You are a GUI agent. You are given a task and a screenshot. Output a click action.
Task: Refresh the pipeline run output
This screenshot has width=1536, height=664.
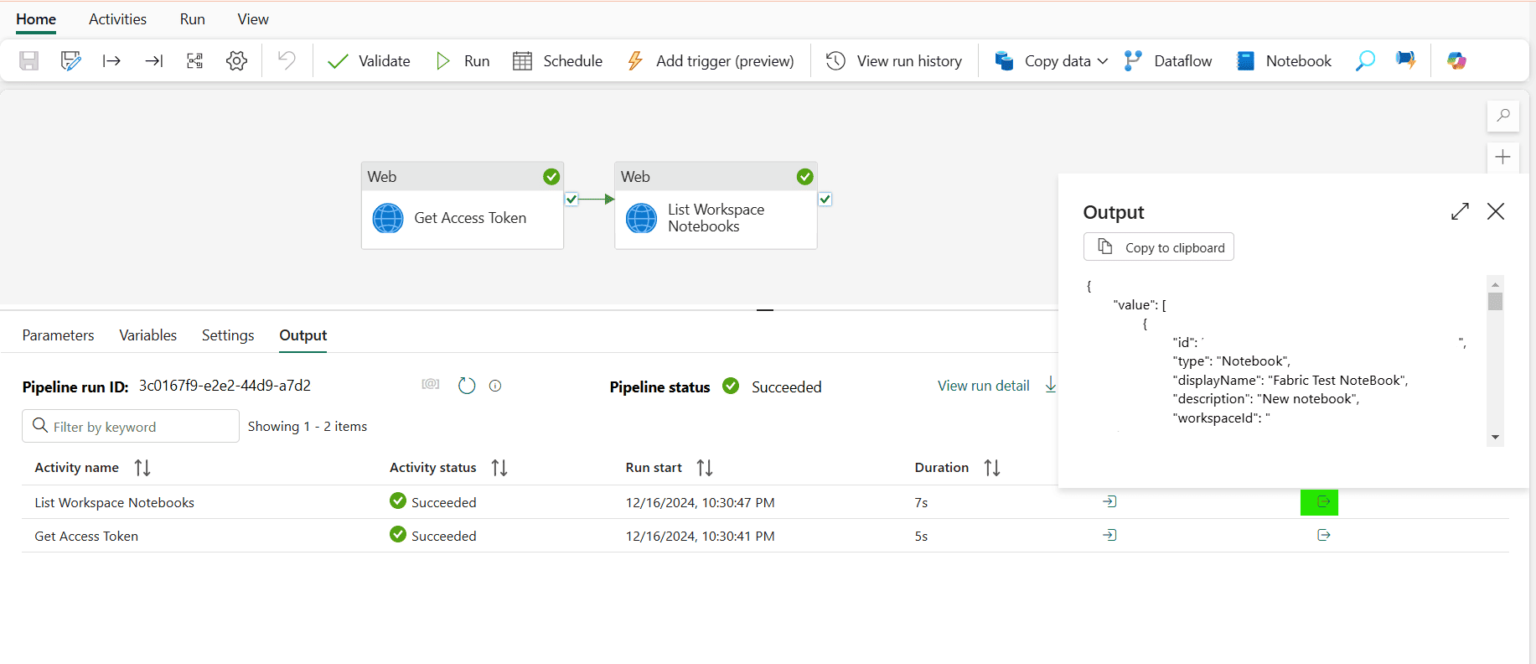click(467, 386)
